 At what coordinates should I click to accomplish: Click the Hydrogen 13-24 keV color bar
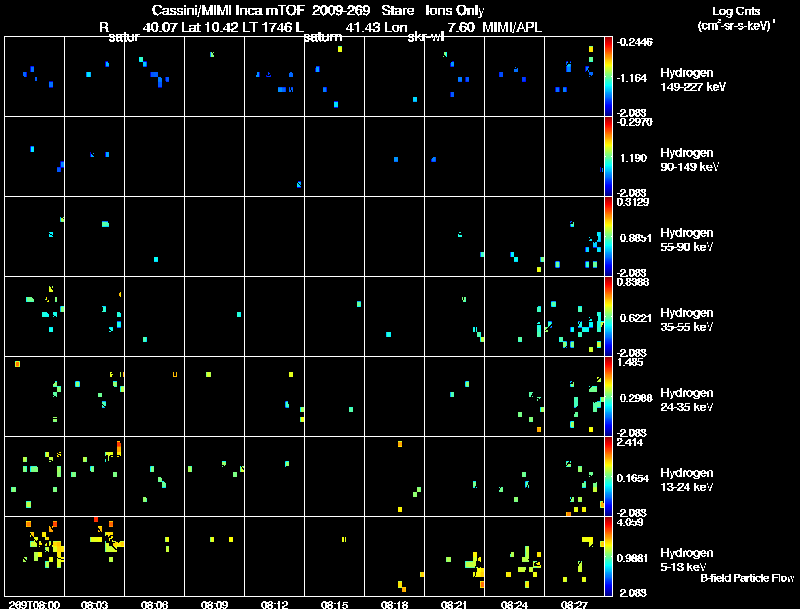[608, 476]
